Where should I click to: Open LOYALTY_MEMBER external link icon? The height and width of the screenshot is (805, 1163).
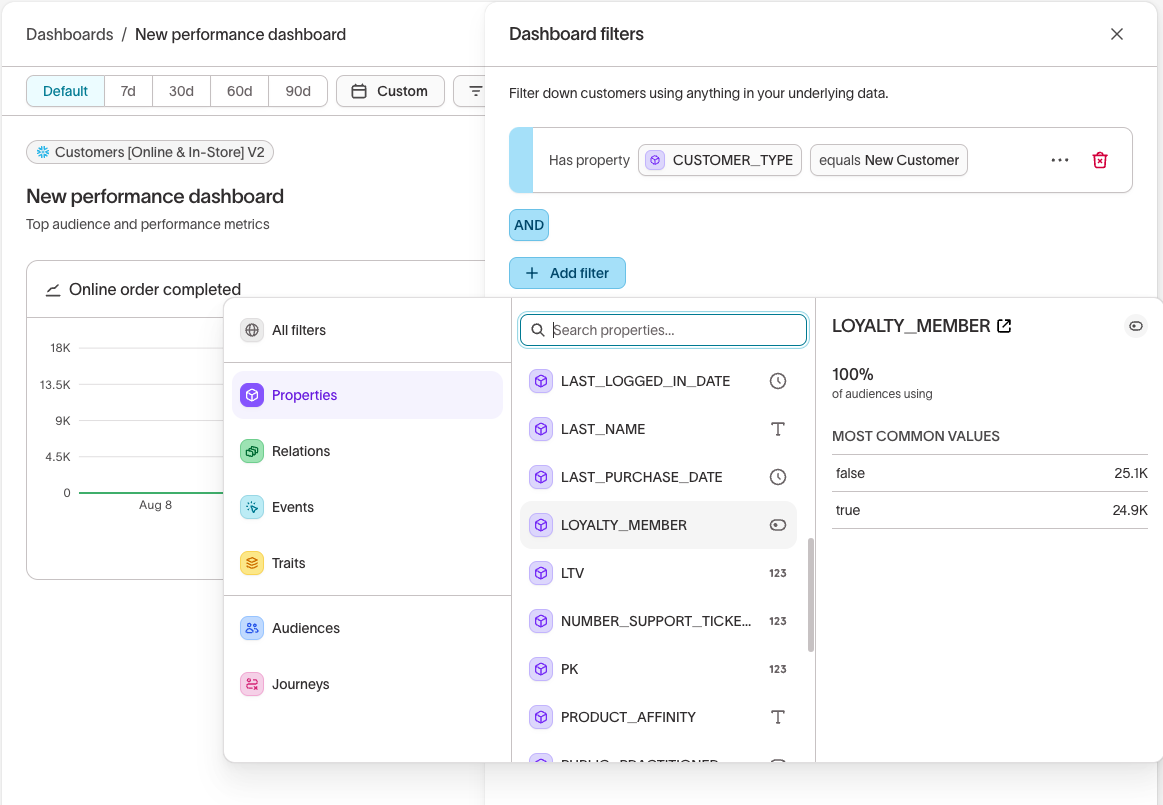1004,326
